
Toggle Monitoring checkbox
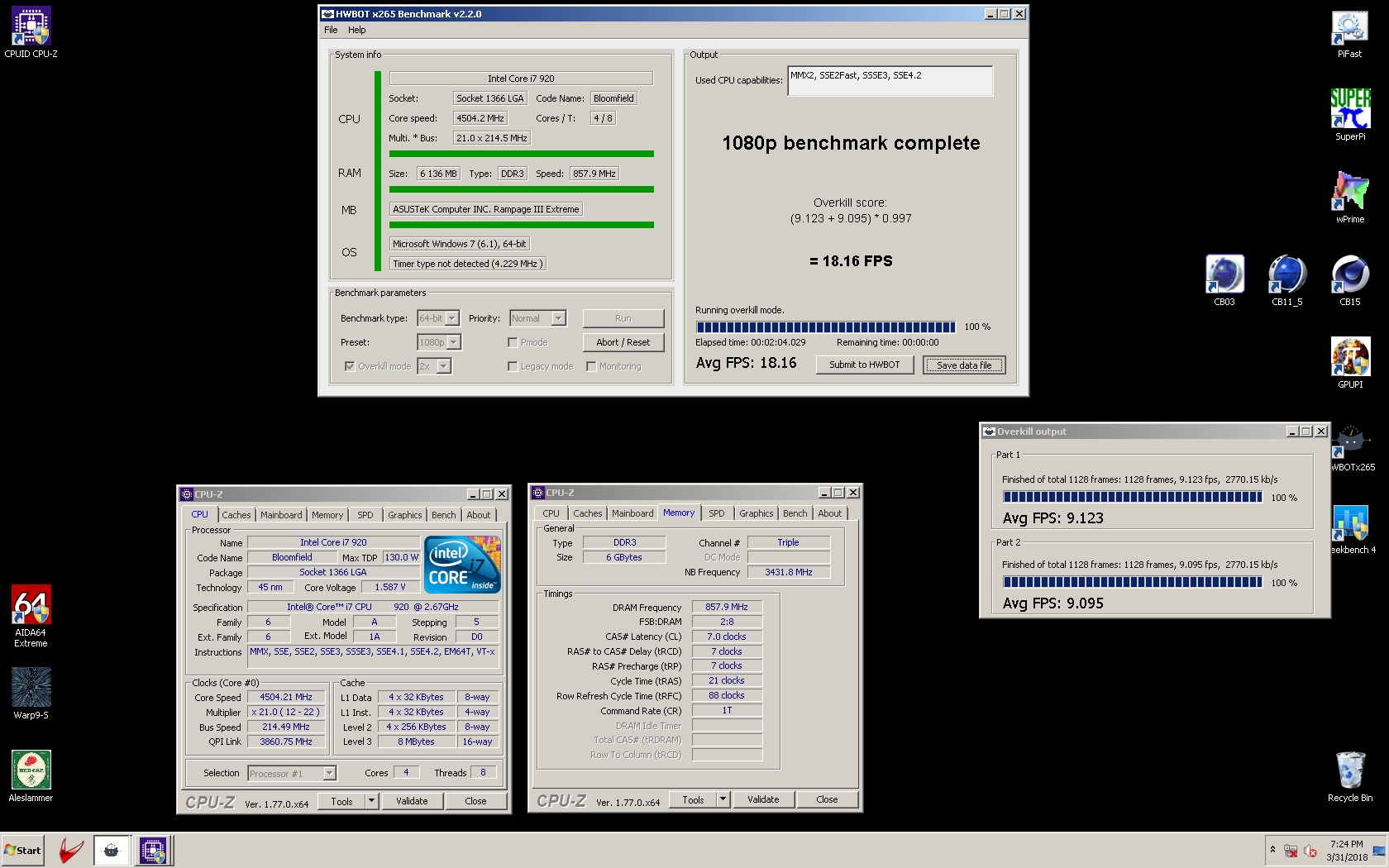(591, 366)
